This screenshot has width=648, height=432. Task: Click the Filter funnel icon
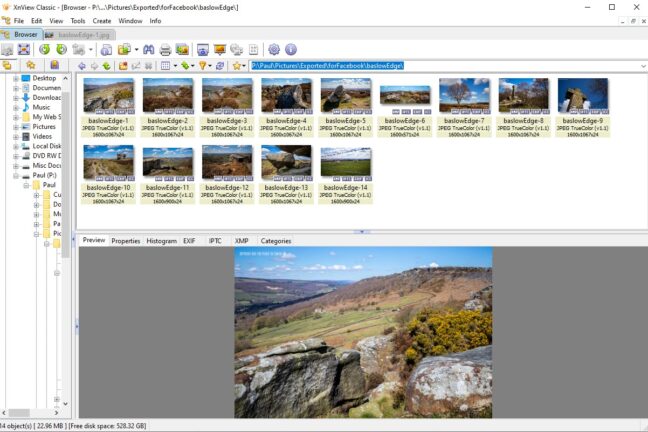[x=202, y=66]
